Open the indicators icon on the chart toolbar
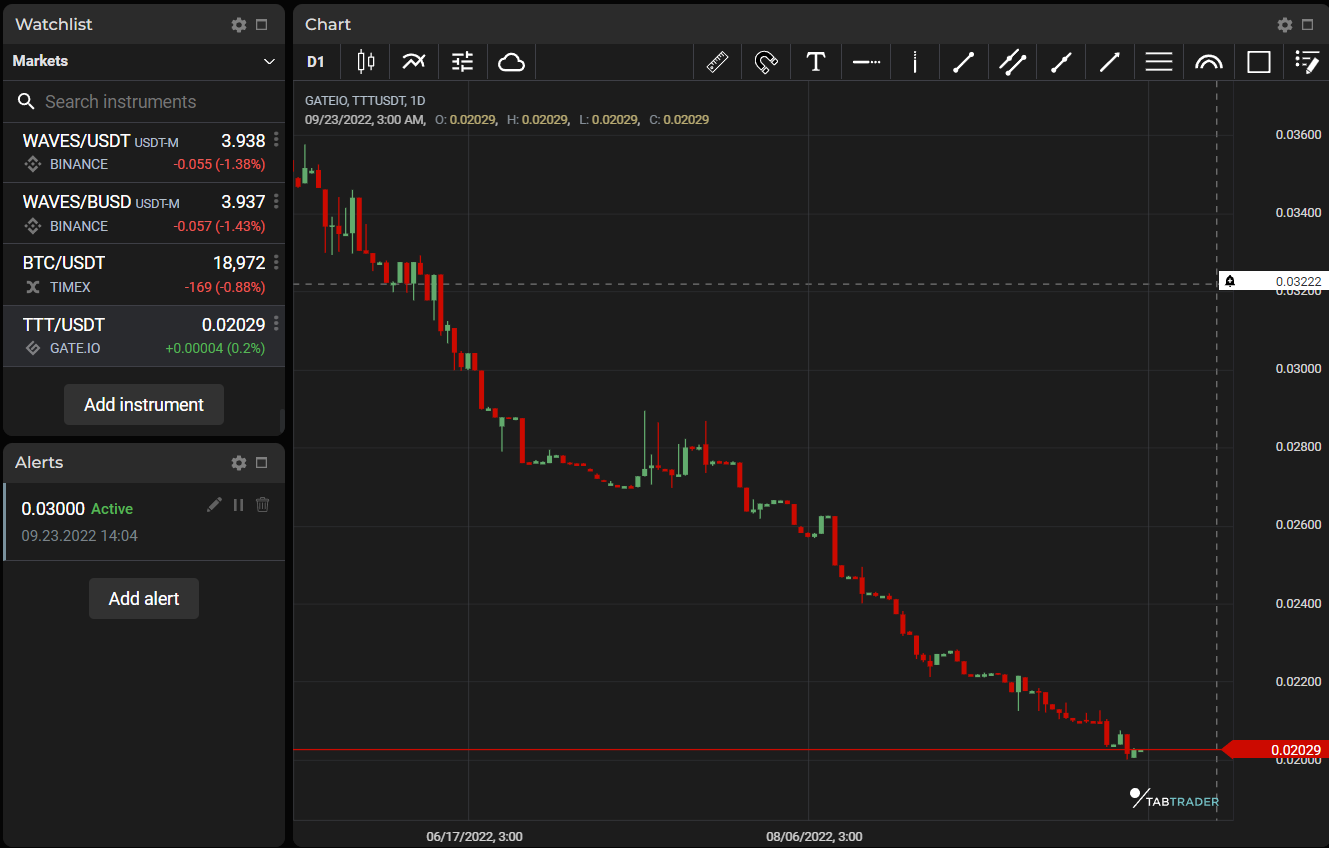Viewport: 1329px width, 848px height. point(413,61)
